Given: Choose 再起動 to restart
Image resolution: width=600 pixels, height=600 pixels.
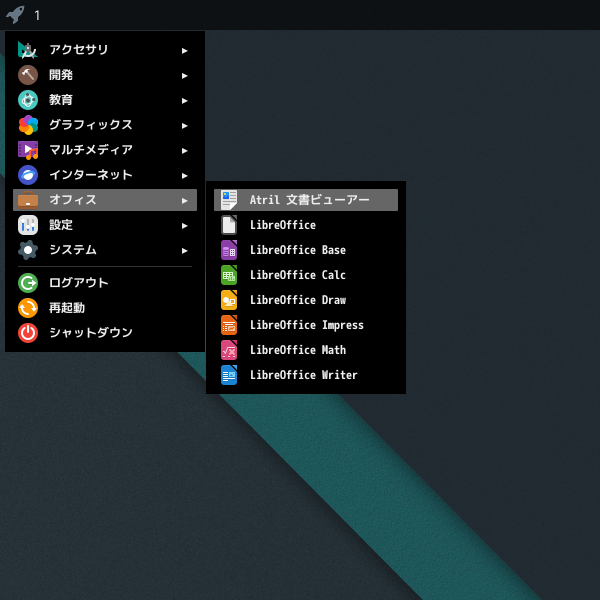Looking at the screenshot, I should click(105, 308).
